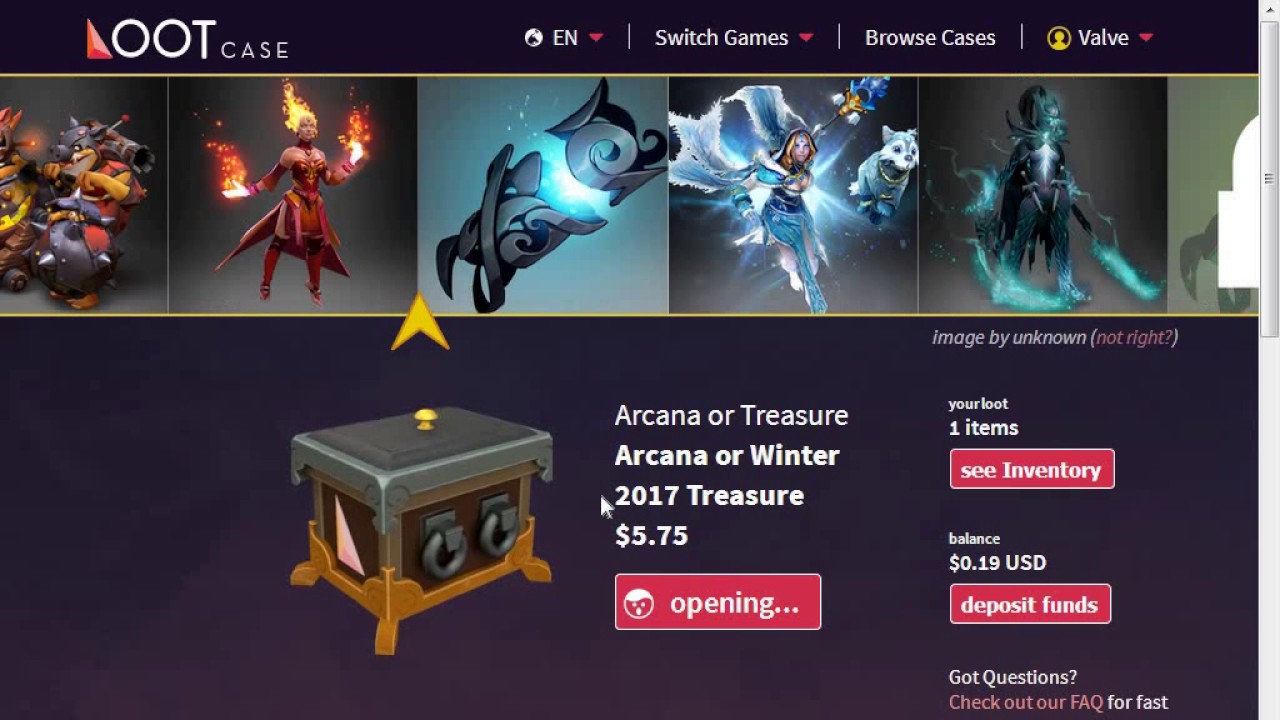Viewport: 1280px width, 720px height.
Task: Click the yellow arrow selector marker
Action: tap(420, 322)
